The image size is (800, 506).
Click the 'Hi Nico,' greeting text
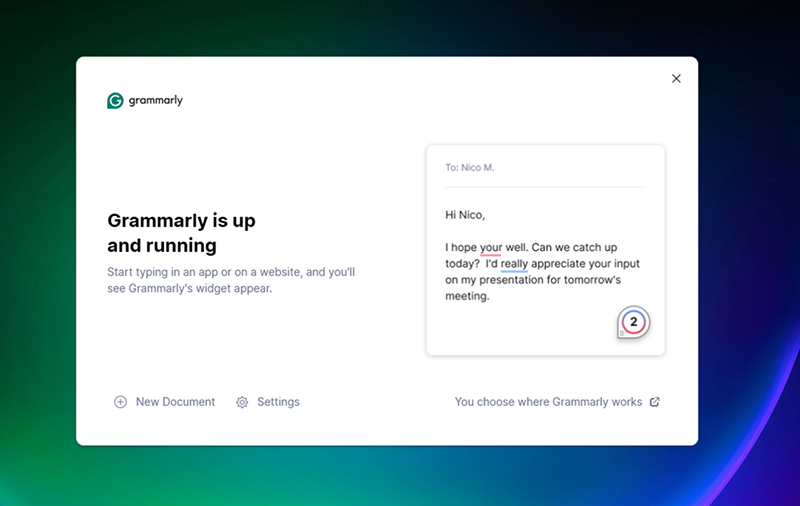[x=465, y=215]
